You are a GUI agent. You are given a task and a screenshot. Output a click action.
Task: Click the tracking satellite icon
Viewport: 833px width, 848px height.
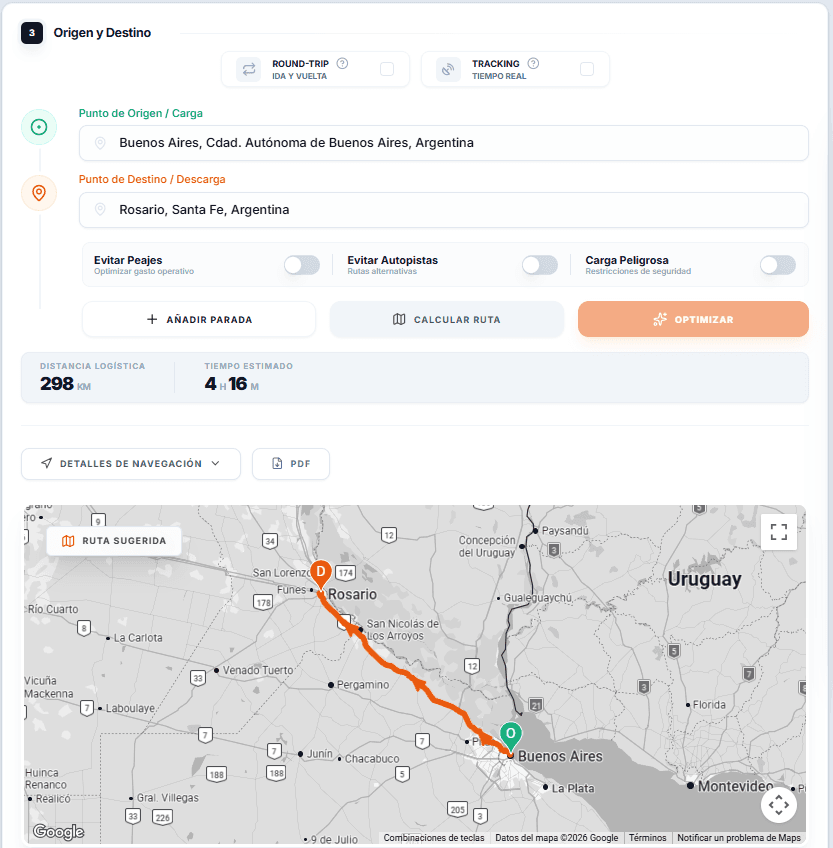coord(448,69)
